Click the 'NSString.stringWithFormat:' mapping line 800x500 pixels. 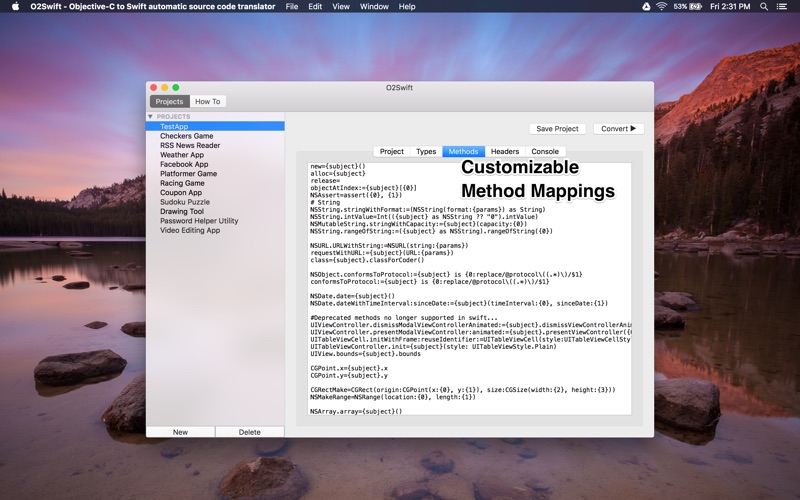(428, 209)
